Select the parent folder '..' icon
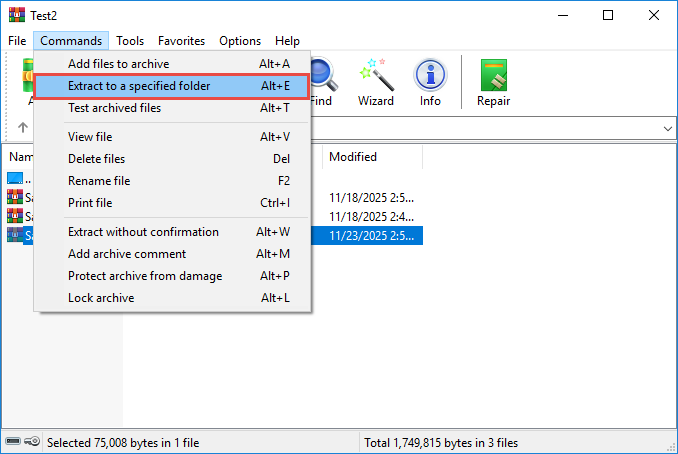The image size is (678, 454). click(x=15, y=178)
